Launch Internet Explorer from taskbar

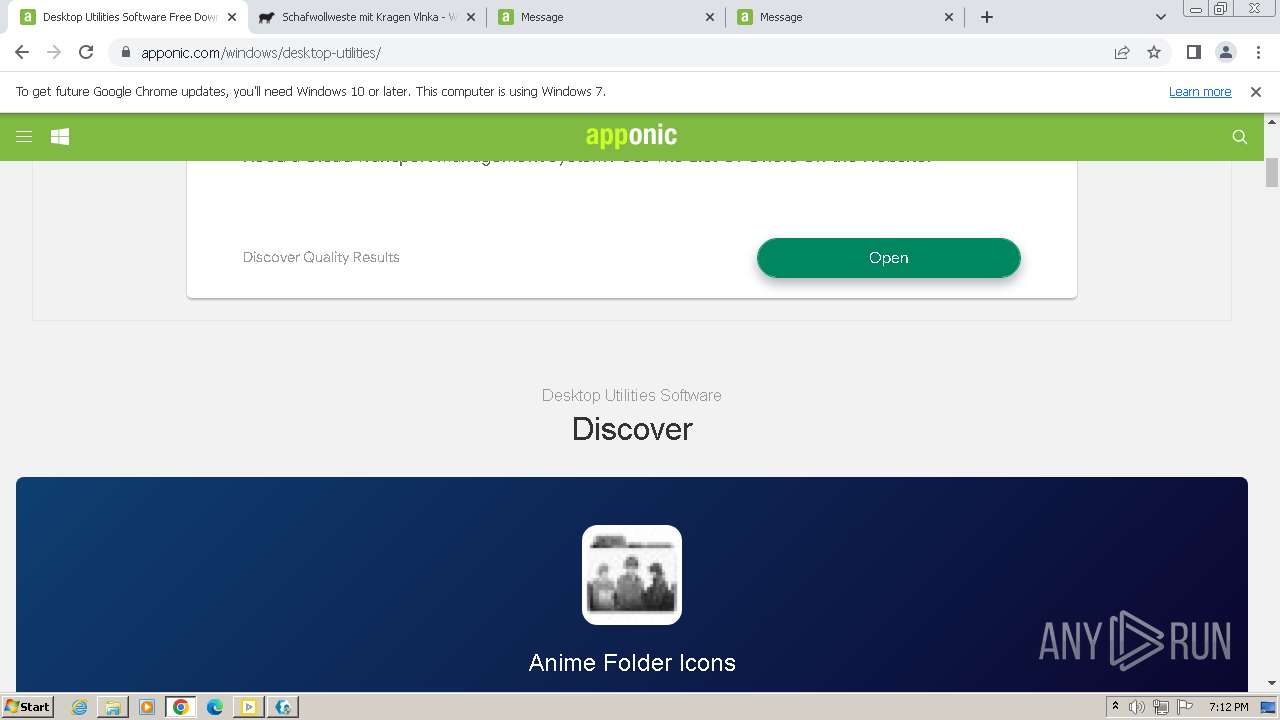point(79,707)
